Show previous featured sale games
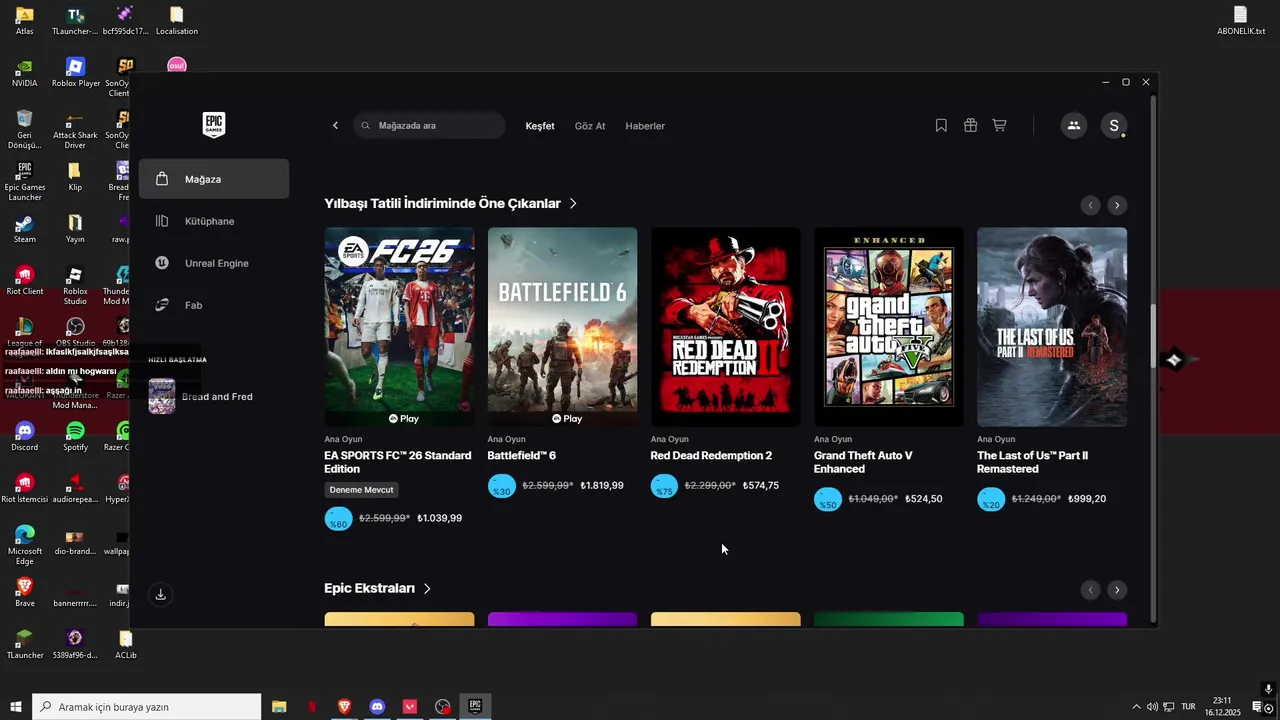1280x720 pixels. point(1091,205)
